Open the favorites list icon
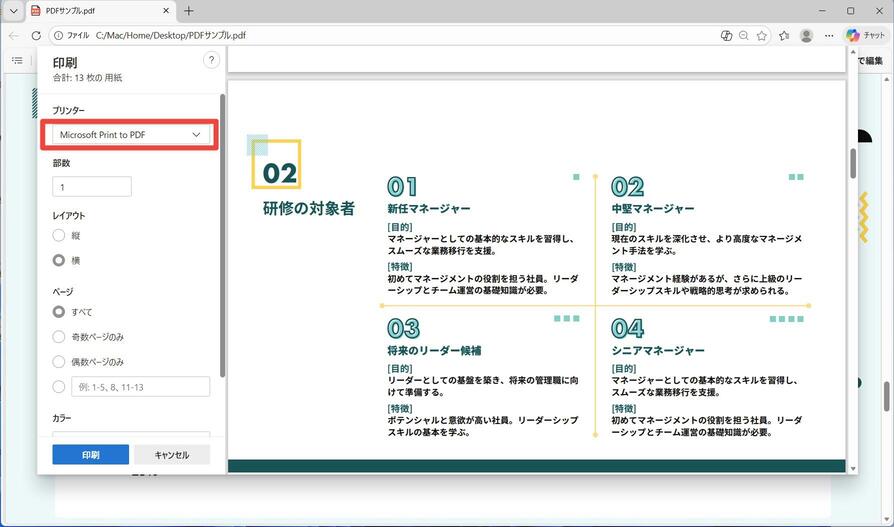This screenshot has width=894, height=527. 785,35
